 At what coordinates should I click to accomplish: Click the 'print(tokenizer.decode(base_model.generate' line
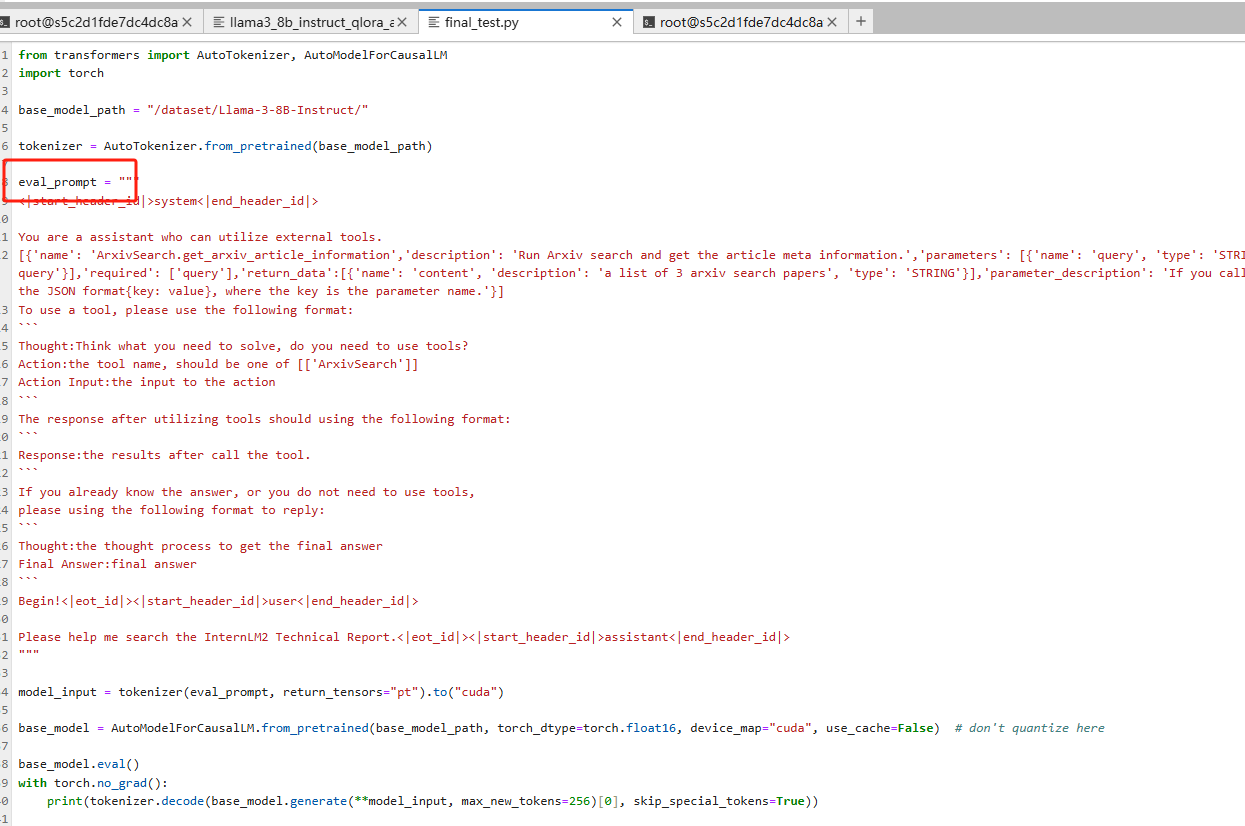point(432,801)
